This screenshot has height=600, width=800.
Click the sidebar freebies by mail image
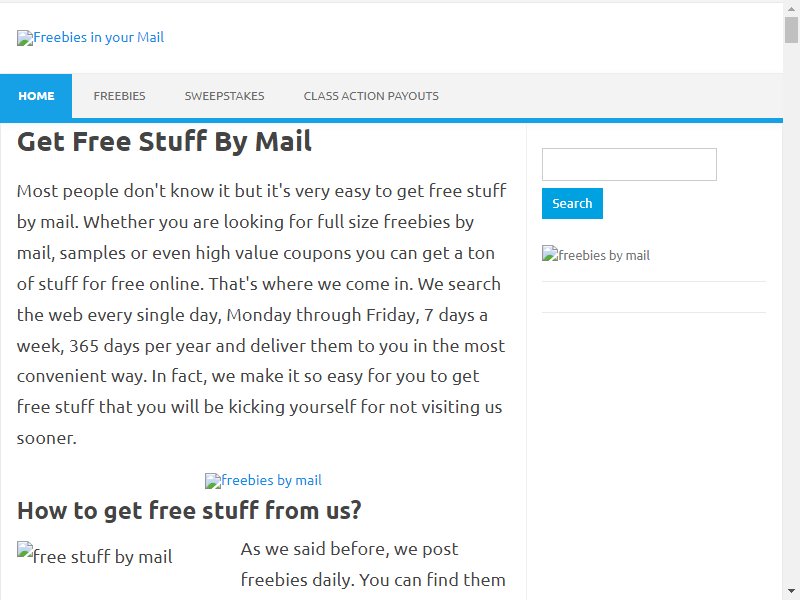[x=595, y=255]
